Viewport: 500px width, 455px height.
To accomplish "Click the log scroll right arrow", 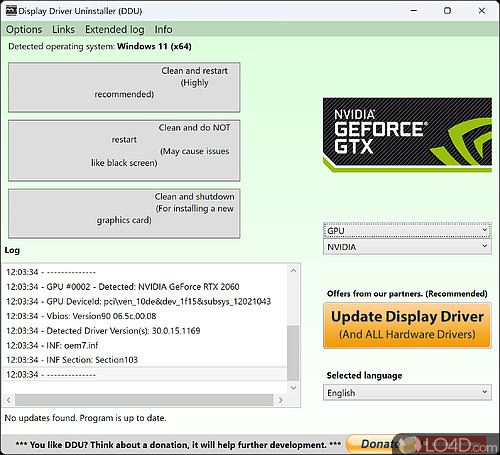I will (280, 400).
